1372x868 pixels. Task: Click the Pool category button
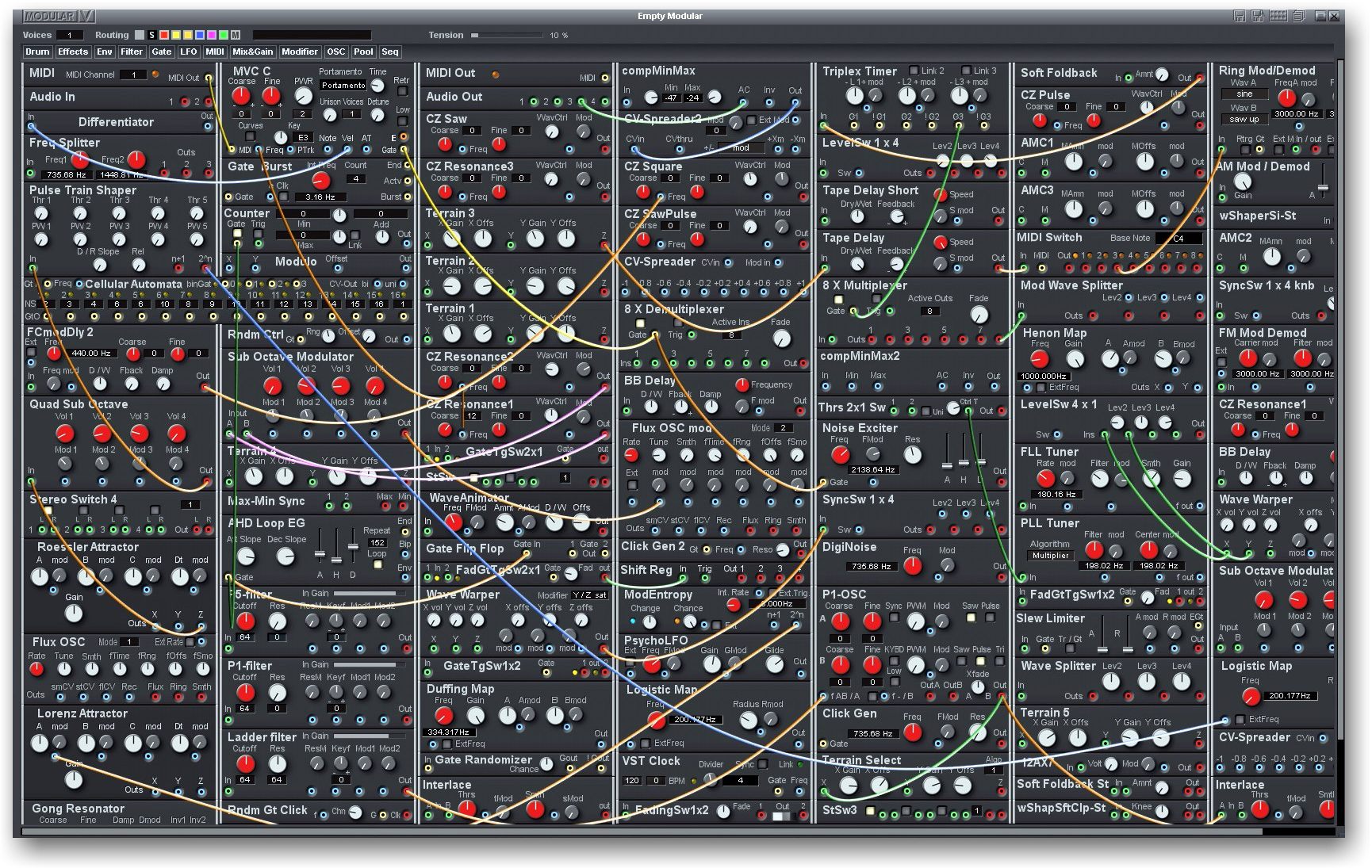click(x=363, y=52)
